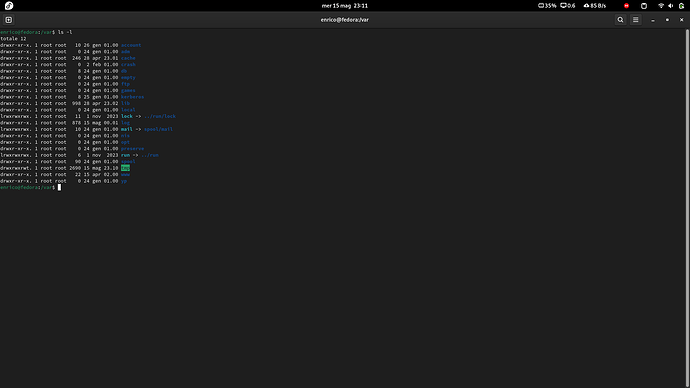Click the 'account' directory name
690x388 pixels.
(131, 45)
